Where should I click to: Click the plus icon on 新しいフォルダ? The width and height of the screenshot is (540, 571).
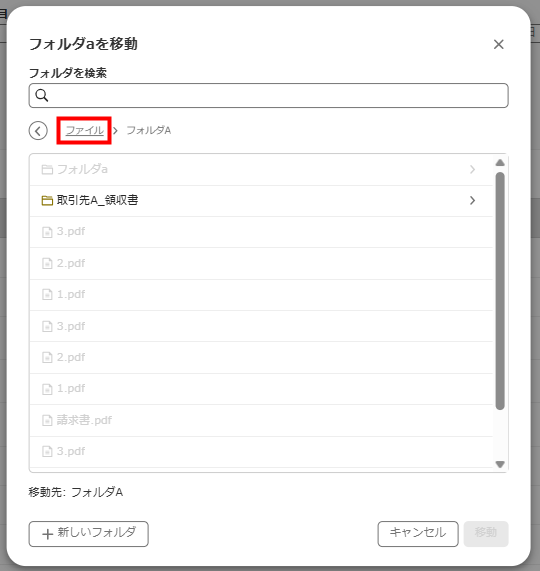(48, 534)
